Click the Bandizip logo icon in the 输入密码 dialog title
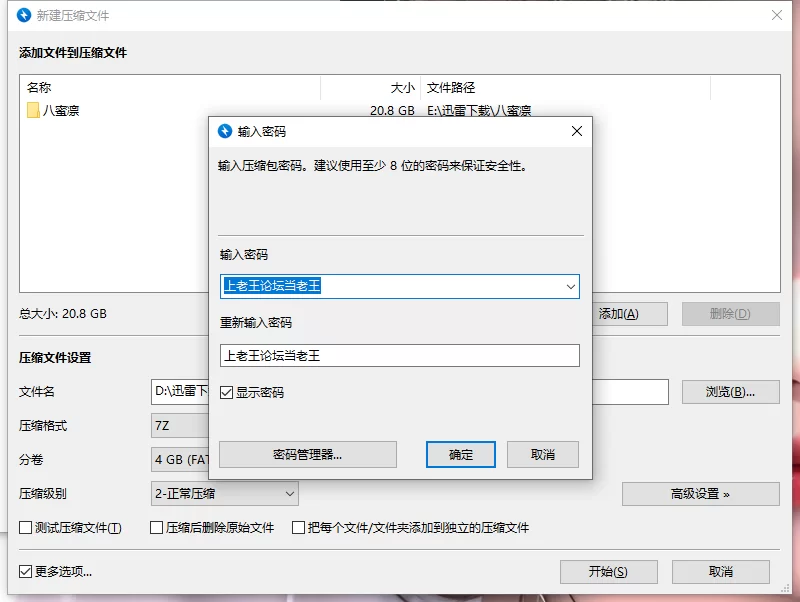This screenshot has width=800, height=602. pos(225,131)
